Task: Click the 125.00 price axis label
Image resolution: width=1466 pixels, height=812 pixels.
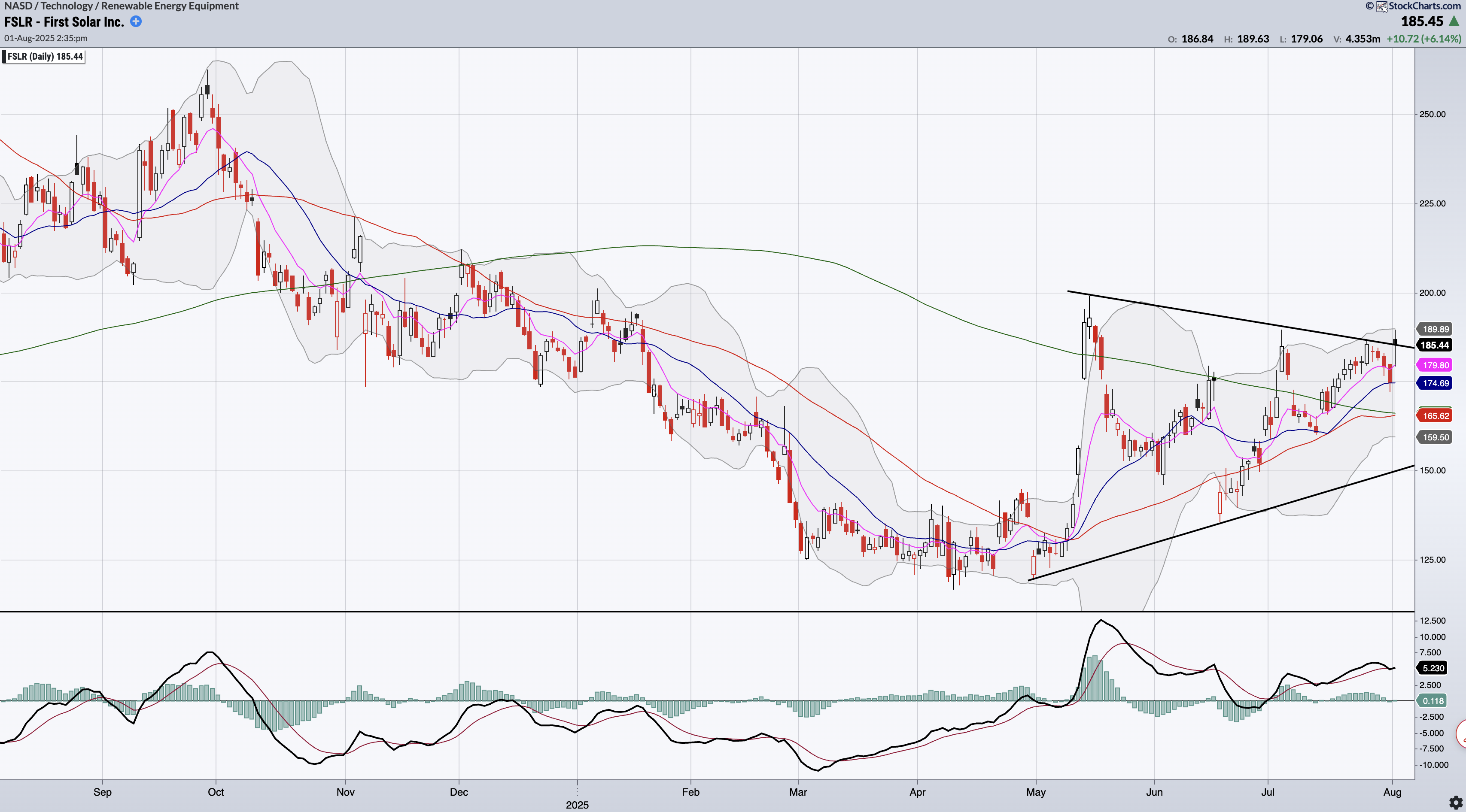Action: point(1432,560)
